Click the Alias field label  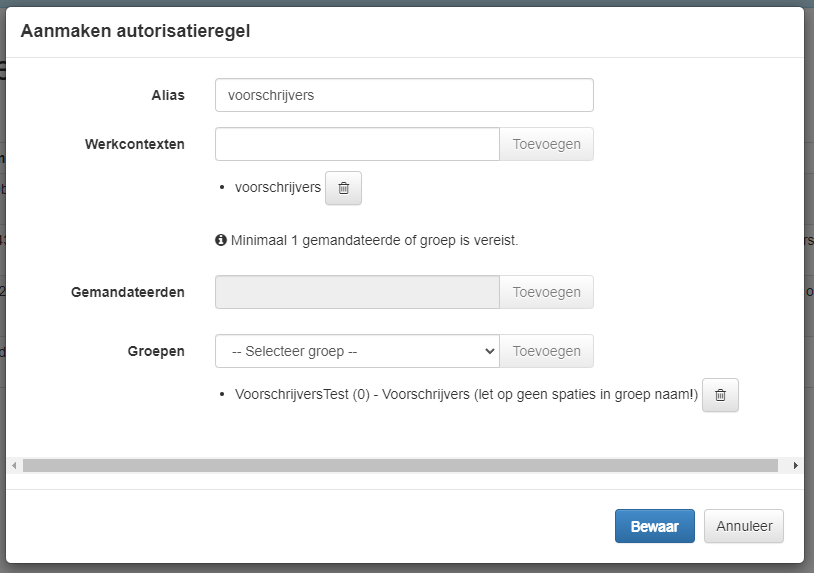167,95
